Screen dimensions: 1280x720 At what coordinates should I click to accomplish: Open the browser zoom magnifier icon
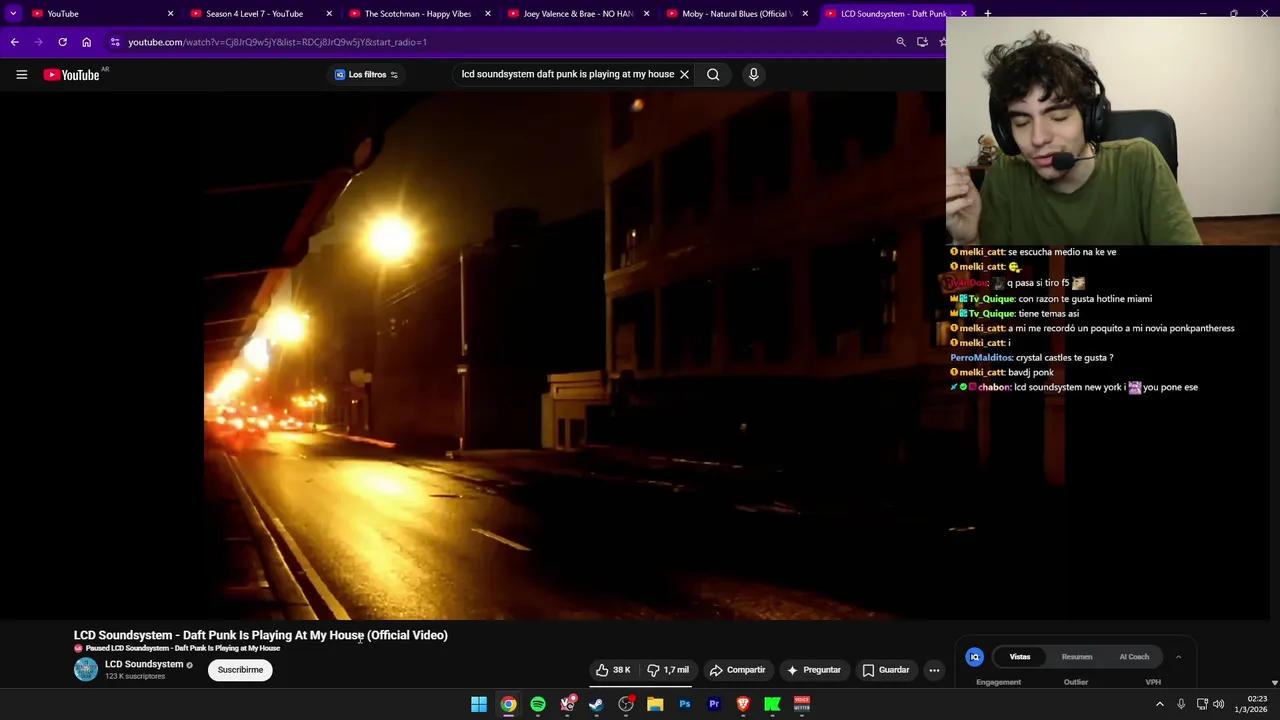point(901,42)
